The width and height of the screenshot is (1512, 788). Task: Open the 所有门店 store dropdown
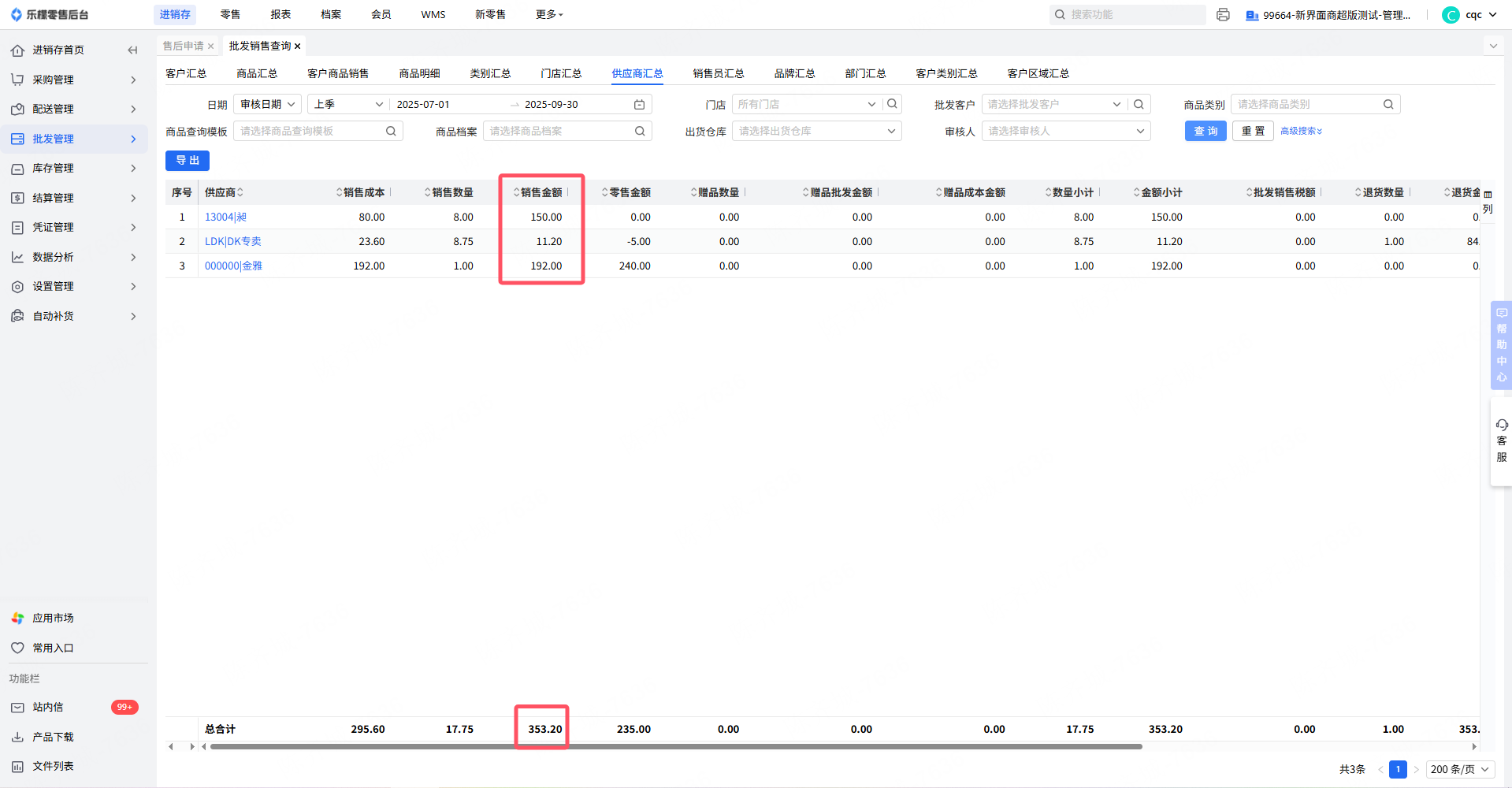[x=807, y=104]
